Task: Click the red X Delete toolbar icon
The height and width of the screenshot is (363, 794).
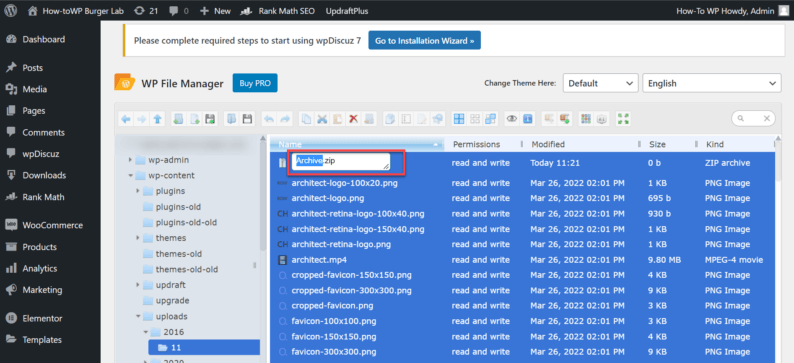Action: (x=353, y=119)
